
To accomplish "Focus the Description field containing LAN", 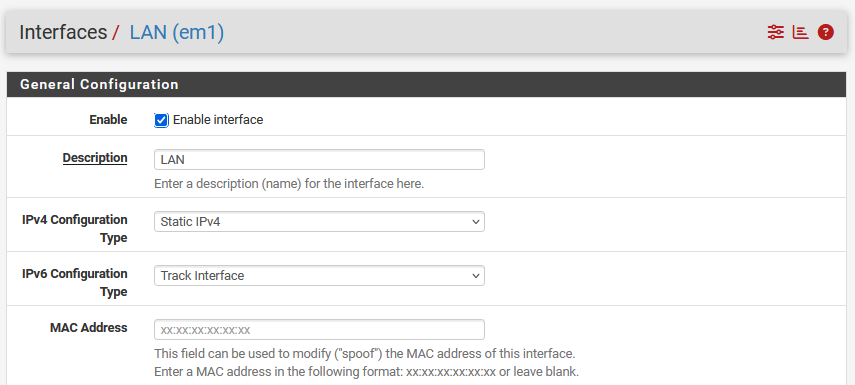I will click(x=319, y=160).
